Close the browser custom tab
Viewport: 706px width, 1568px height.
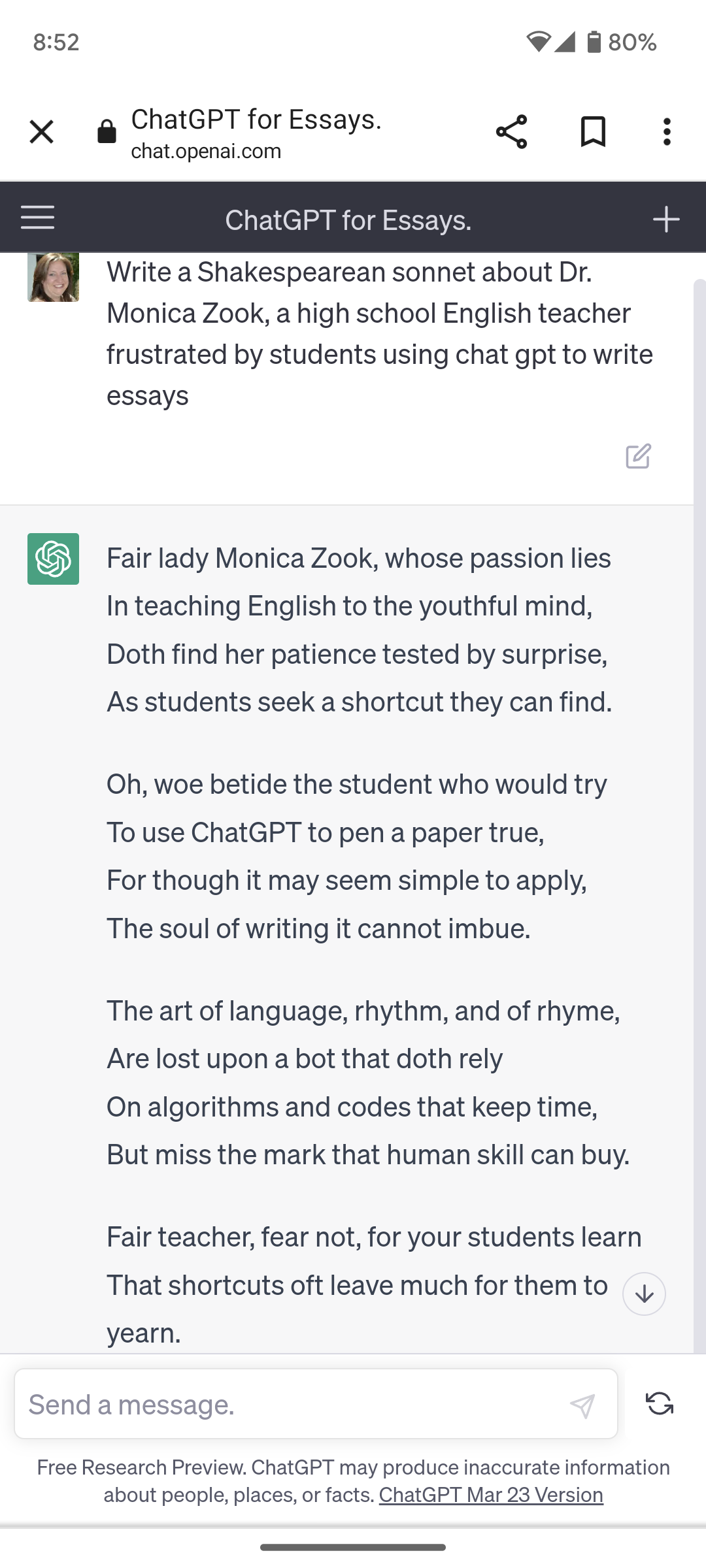pyautogui.click(x=41, y=132)
